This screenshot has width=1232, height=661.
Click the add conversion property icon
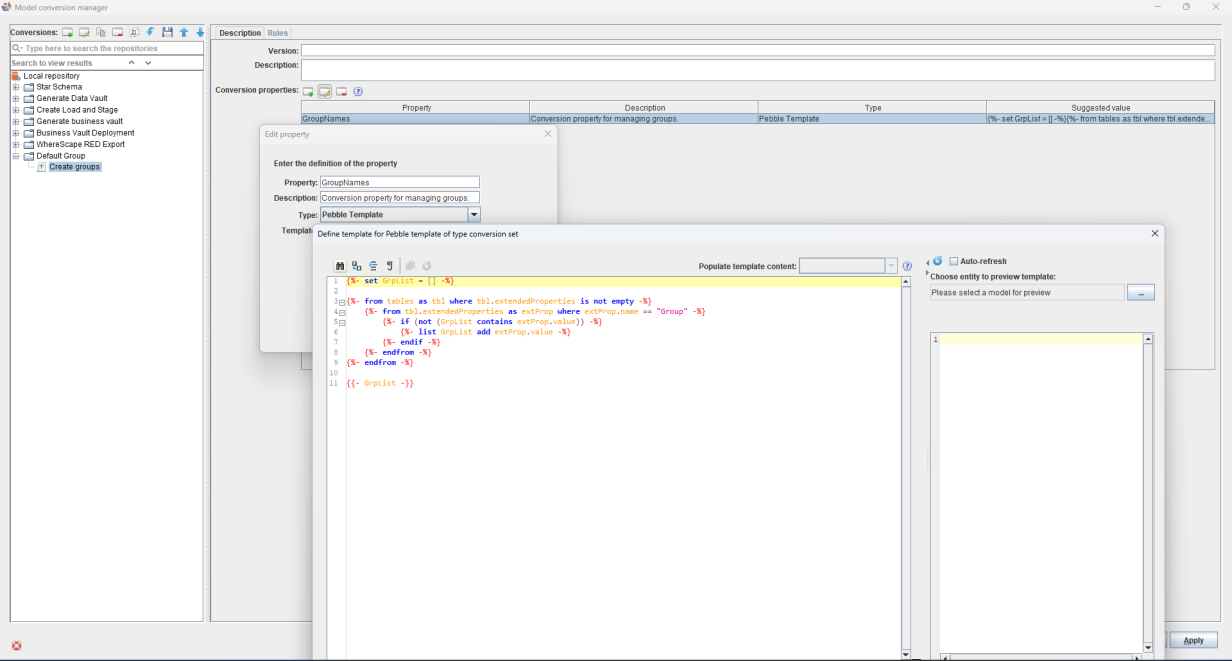(308, 91)
